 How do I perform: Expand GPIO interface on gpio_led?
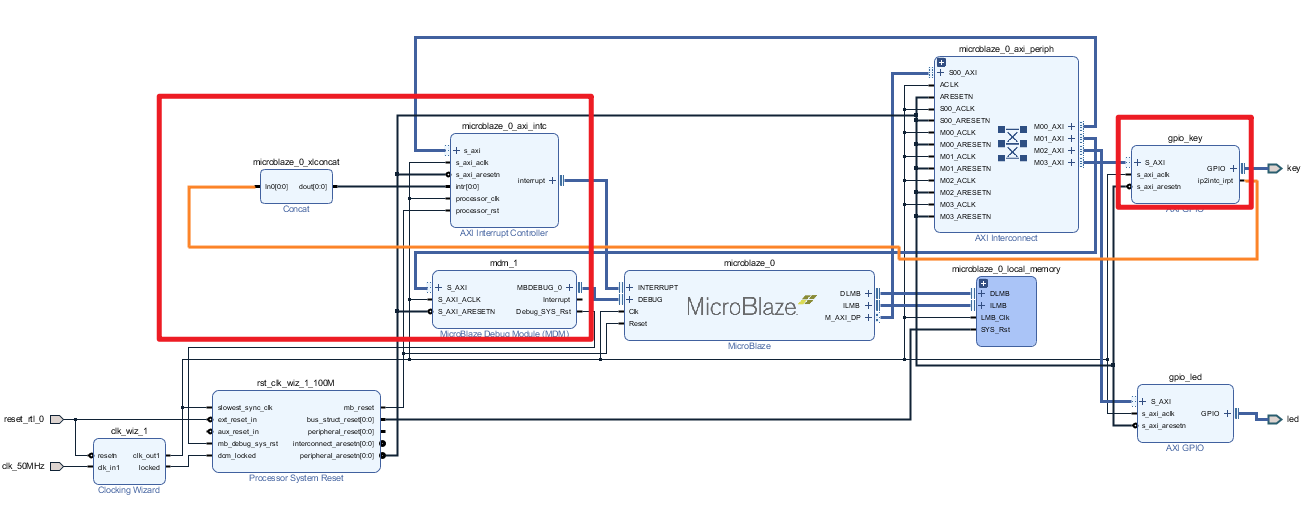(x=1225, y=413)
